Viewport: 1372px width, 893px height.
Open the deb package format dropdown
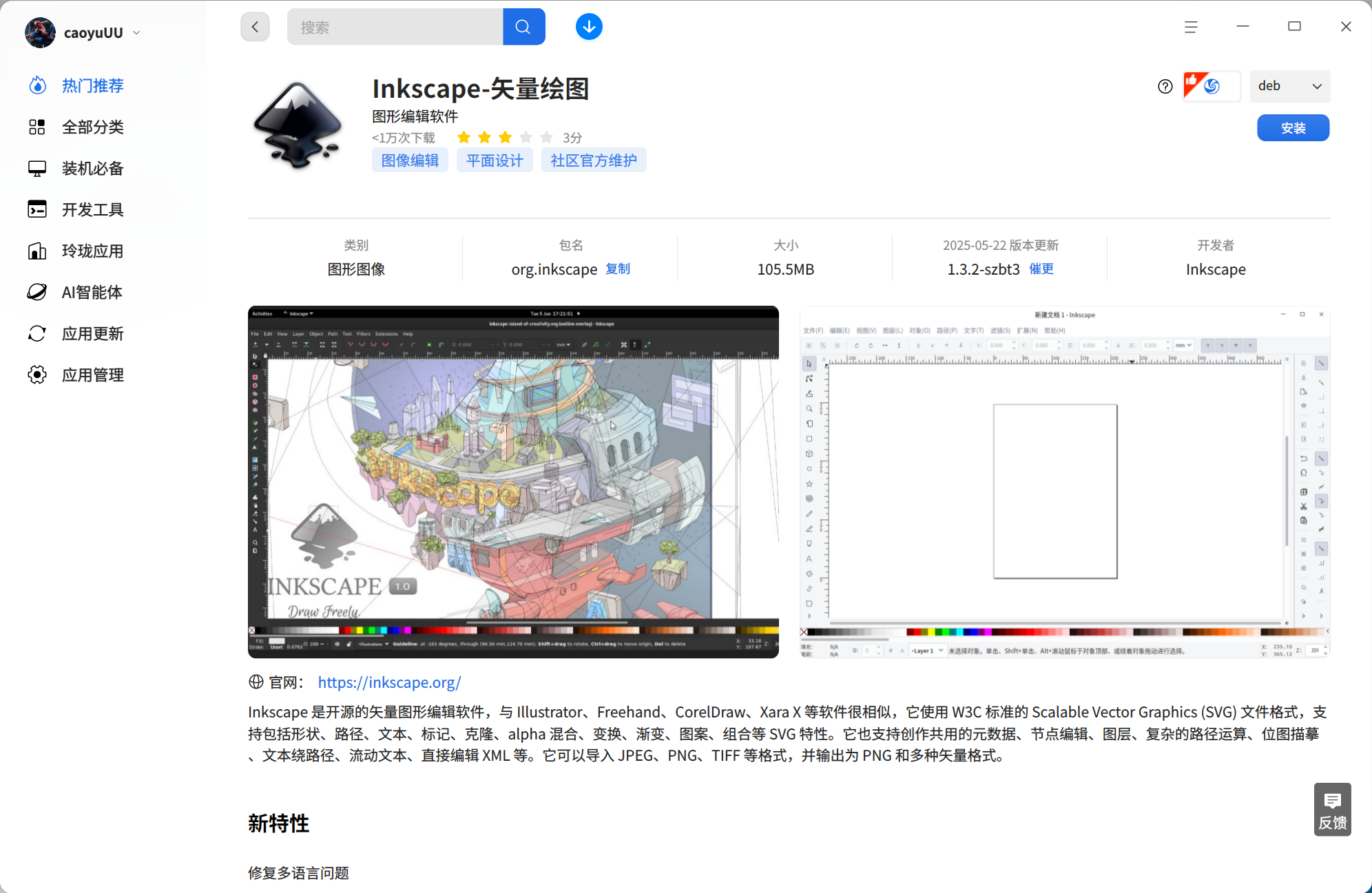click(x=1289, y=86)
